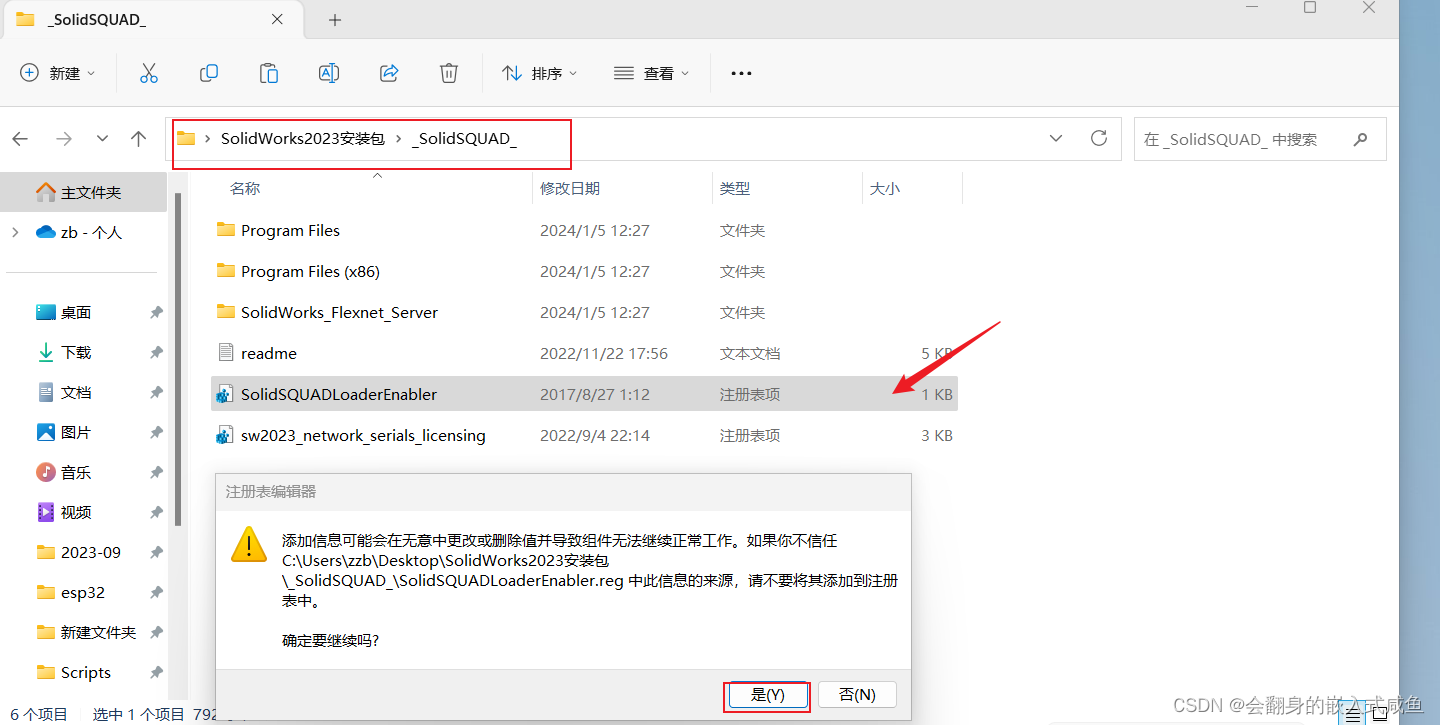Open 新建文件夹 in the sidebar

point(98,632)
